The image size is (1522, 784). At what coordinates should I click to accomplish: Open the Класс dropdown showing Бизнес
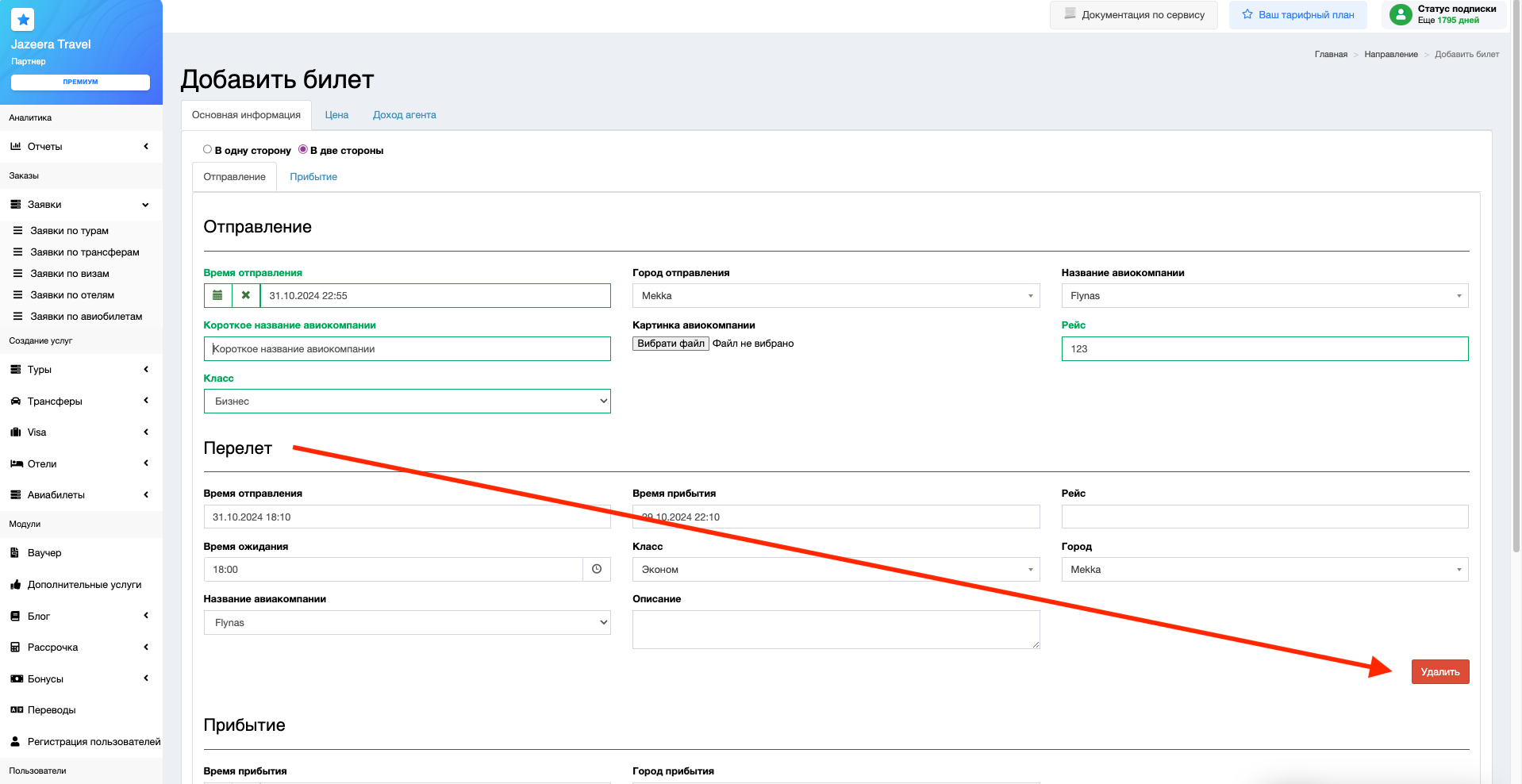pos(407,402)
